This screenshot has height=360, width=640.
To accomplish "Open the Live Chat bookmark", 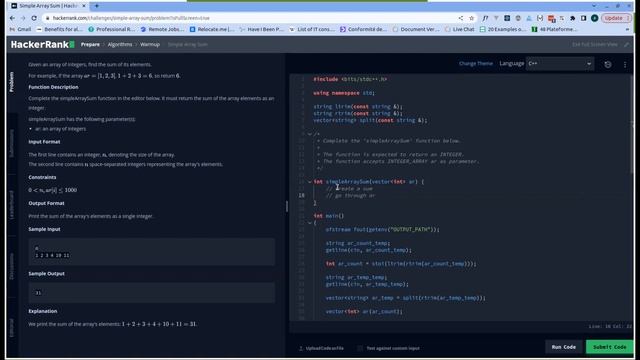I will pos(460,29).
